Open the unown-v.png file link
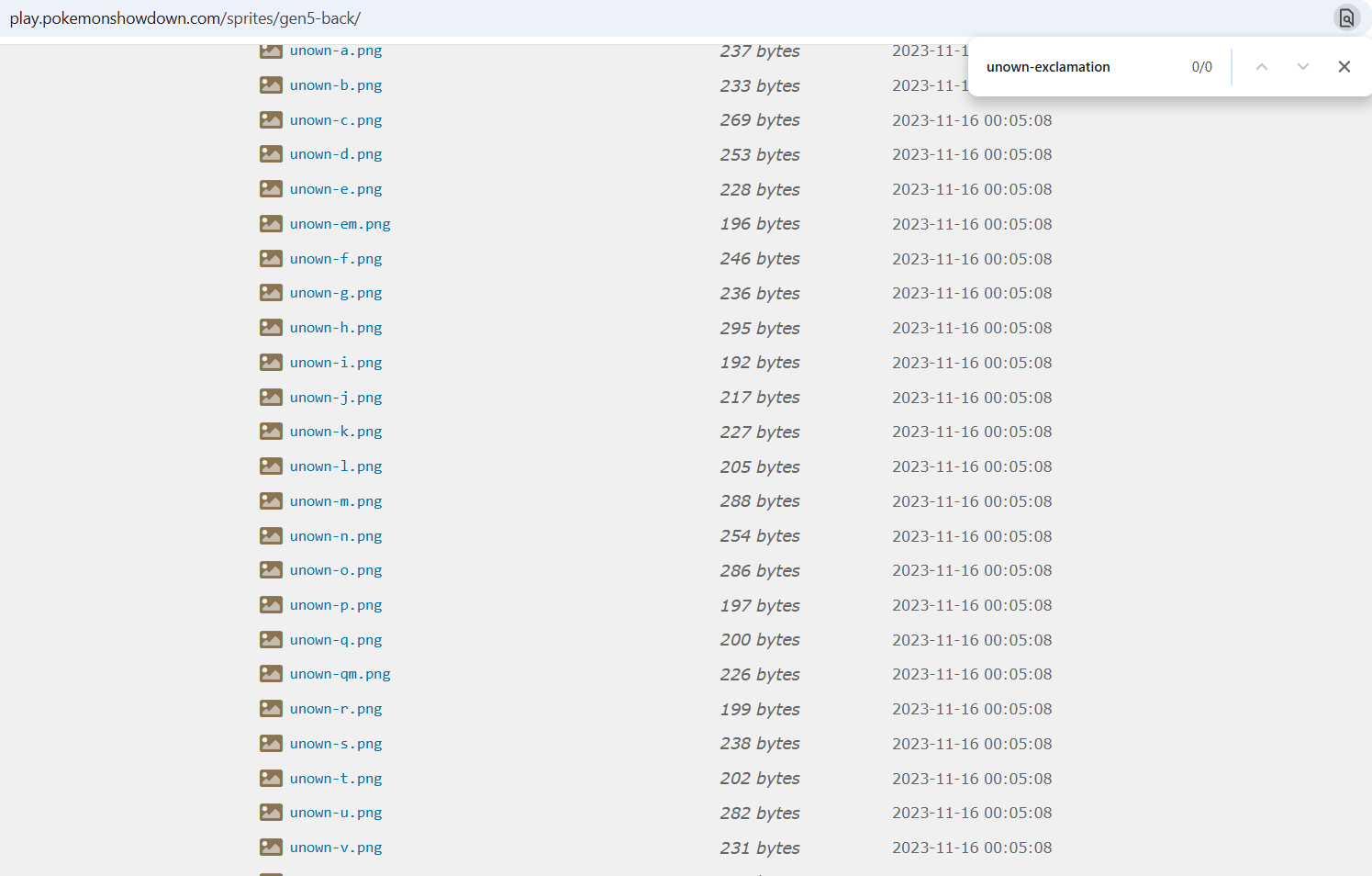Image resolution: width=1372 pixels, height=876 pixels. point(336,848)
